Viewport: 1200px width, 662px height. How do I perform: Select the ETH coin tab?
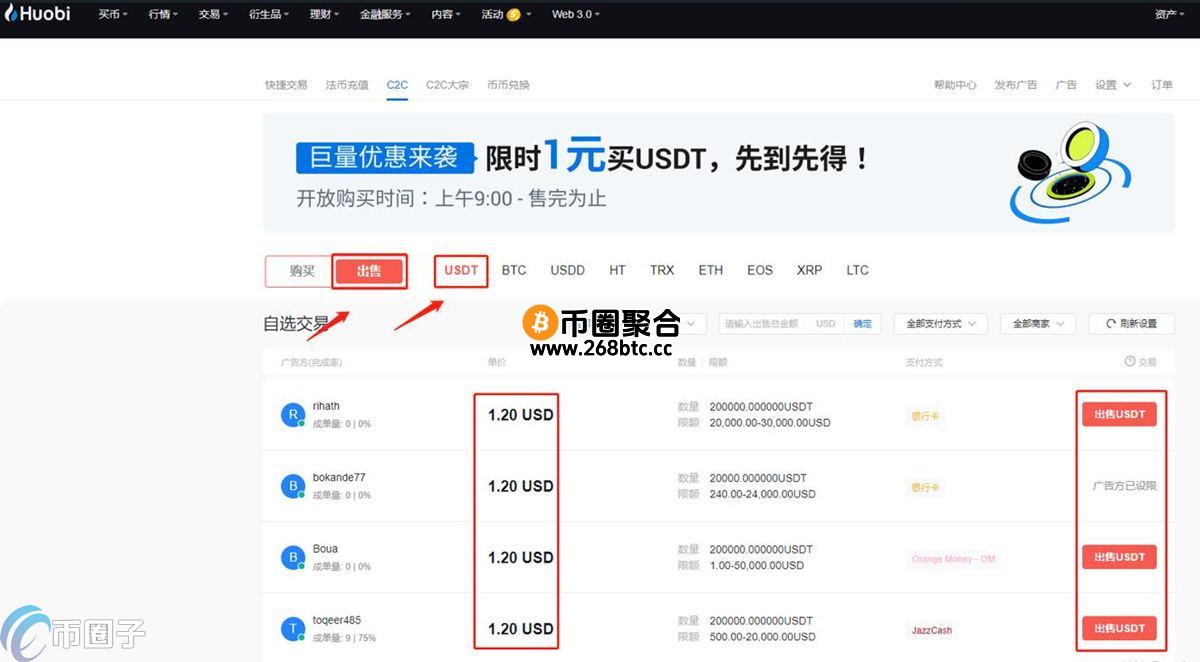click(711, 271)
